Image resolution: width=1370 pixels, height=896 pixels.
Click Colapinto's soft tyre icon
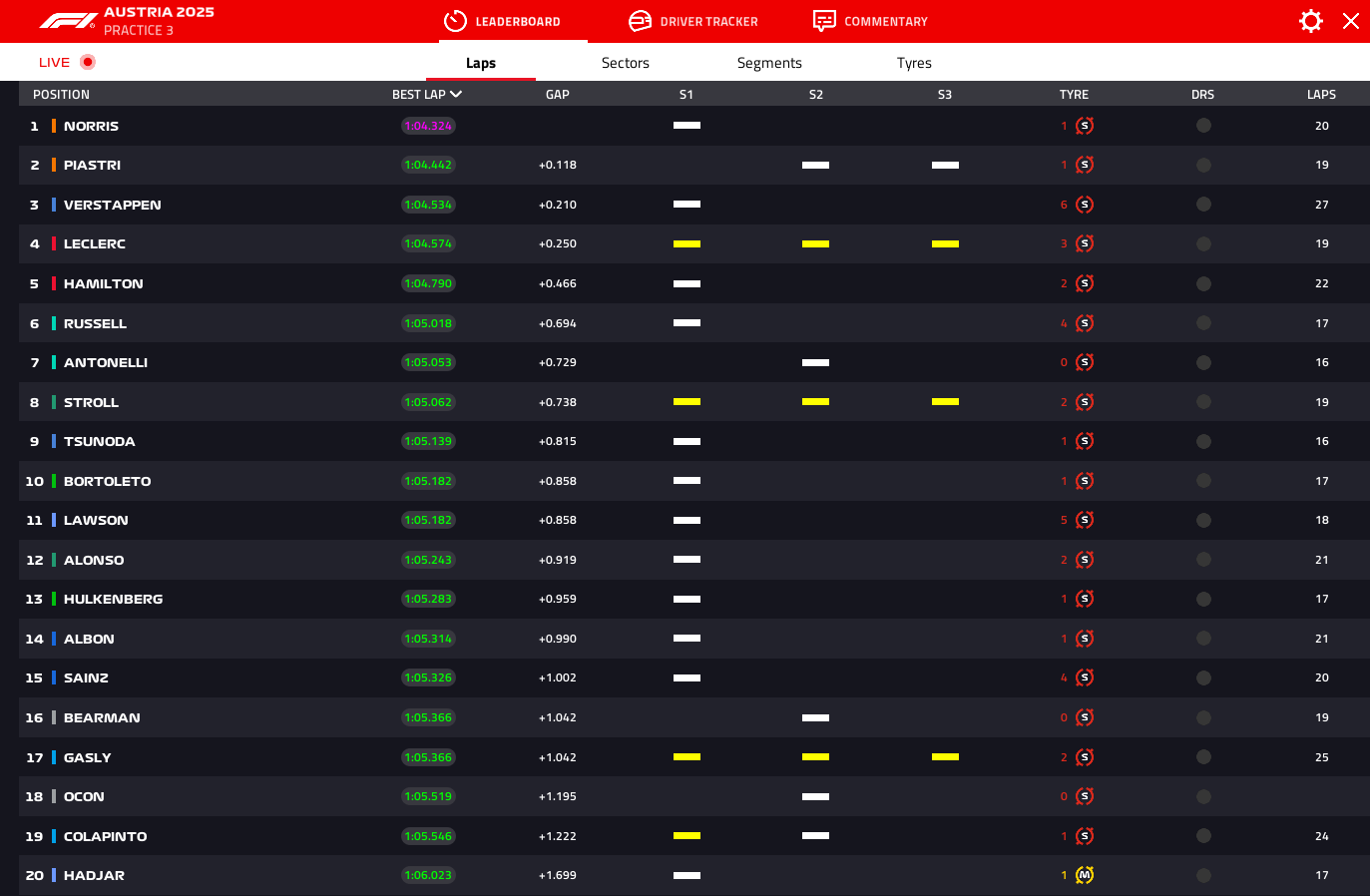(x=1085, y=836)
